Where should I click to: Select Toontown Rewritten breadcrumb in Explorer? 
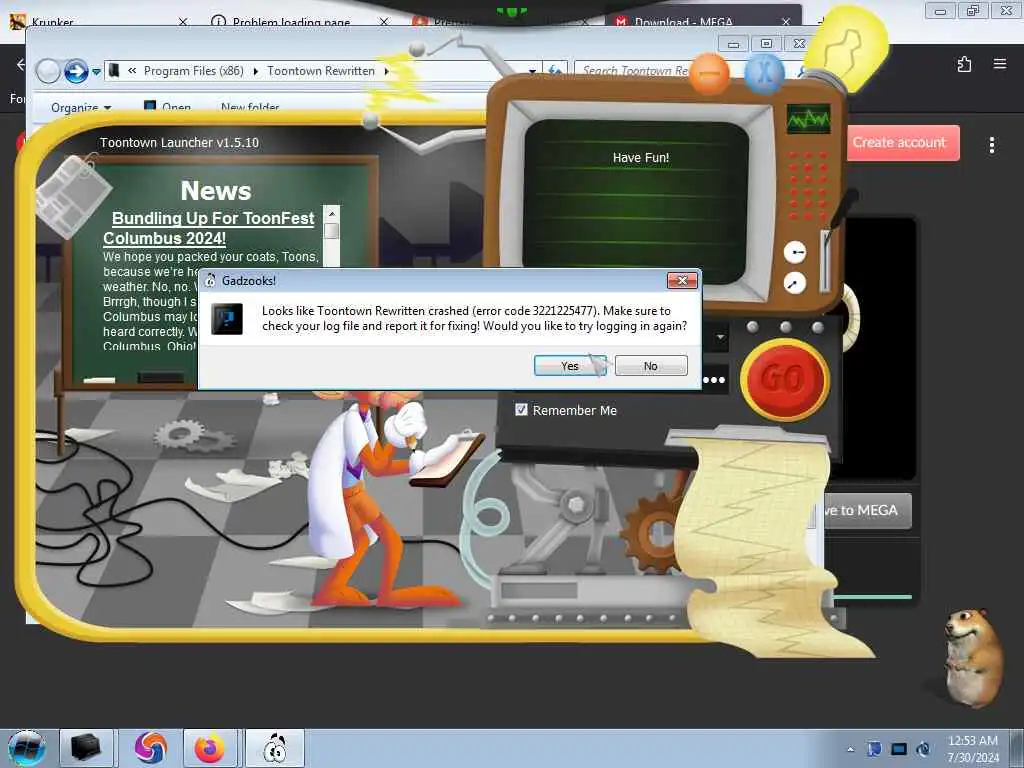[321, 71]
